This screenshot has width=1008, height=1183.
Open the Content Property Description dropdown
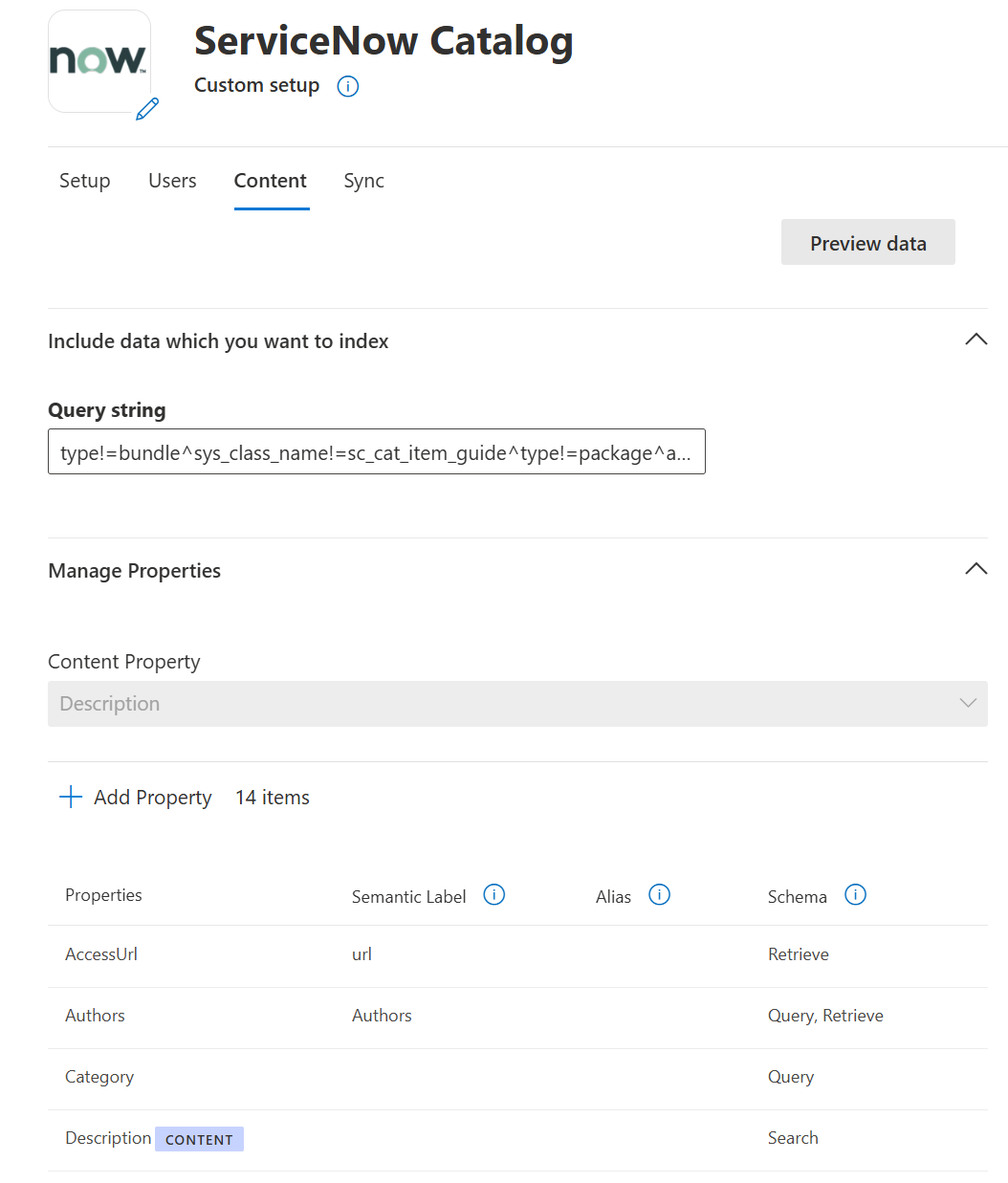click(517, 704)
